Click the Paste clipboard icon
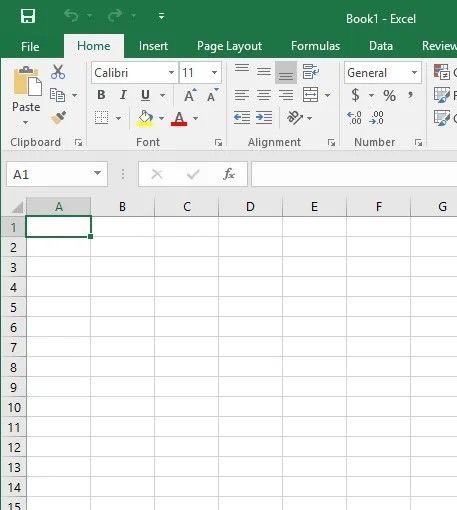 click(27, 81)
